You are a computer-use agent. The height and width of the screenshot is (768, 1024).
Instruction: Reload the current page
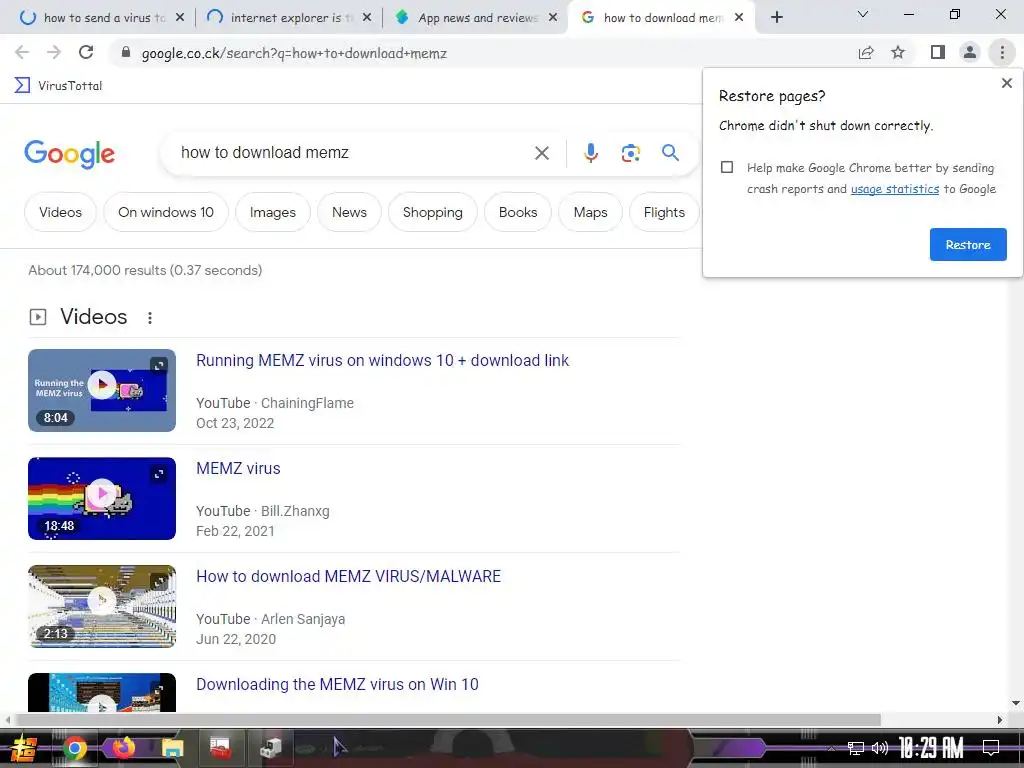[86, 52]
